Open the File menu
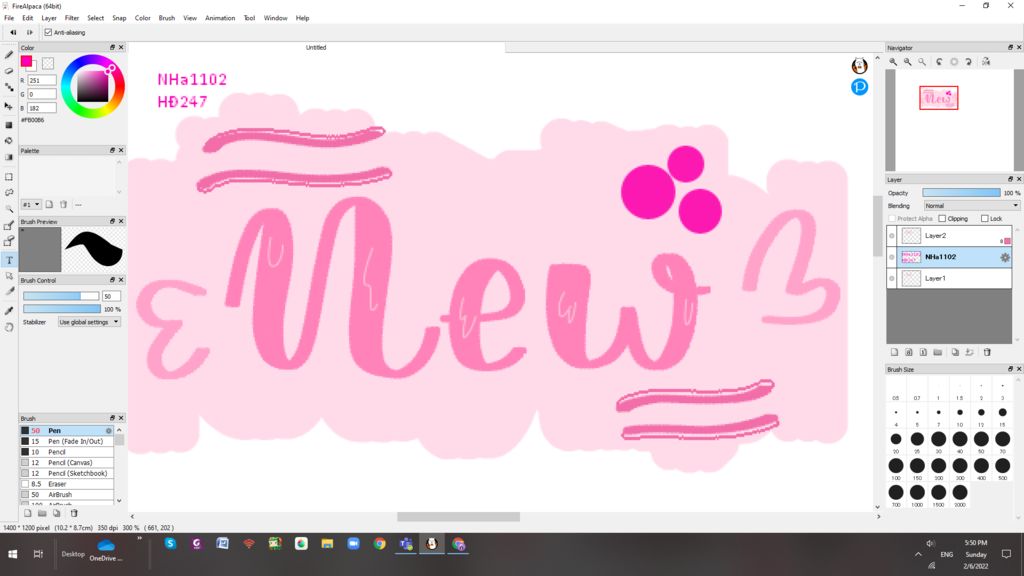 click(9, 18)
